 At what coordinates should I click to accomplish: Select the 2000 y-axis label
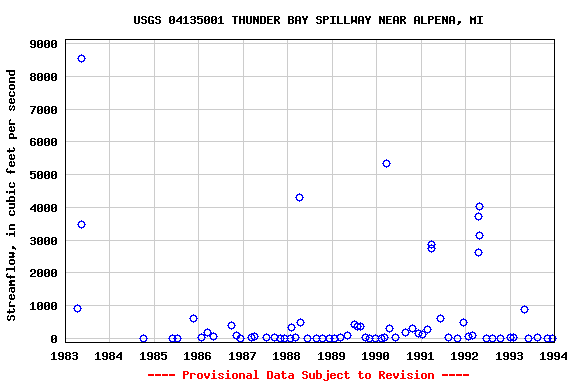tap(43, 273)
